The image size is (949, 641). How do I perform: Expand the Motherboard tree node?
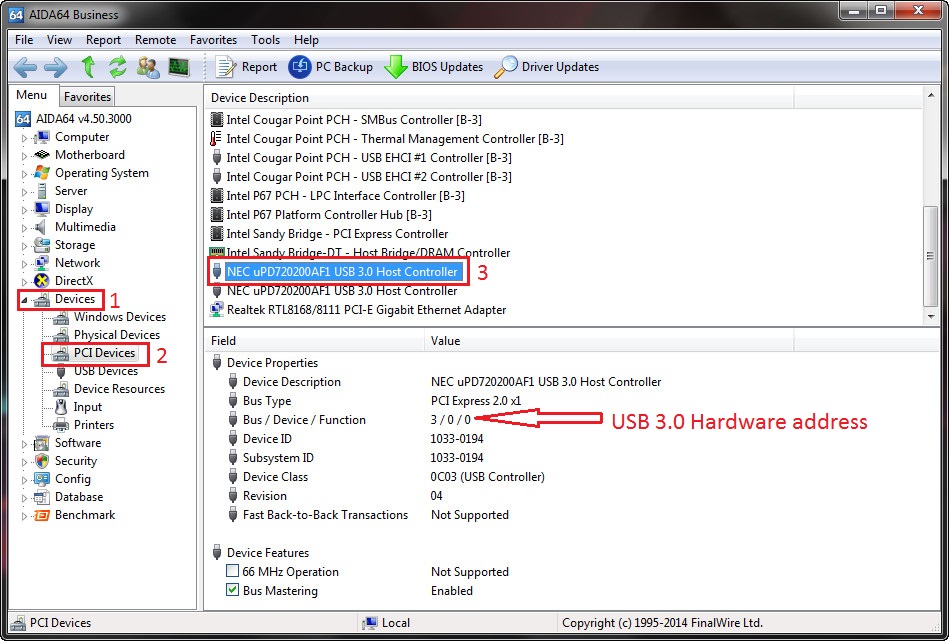[24, 156]
